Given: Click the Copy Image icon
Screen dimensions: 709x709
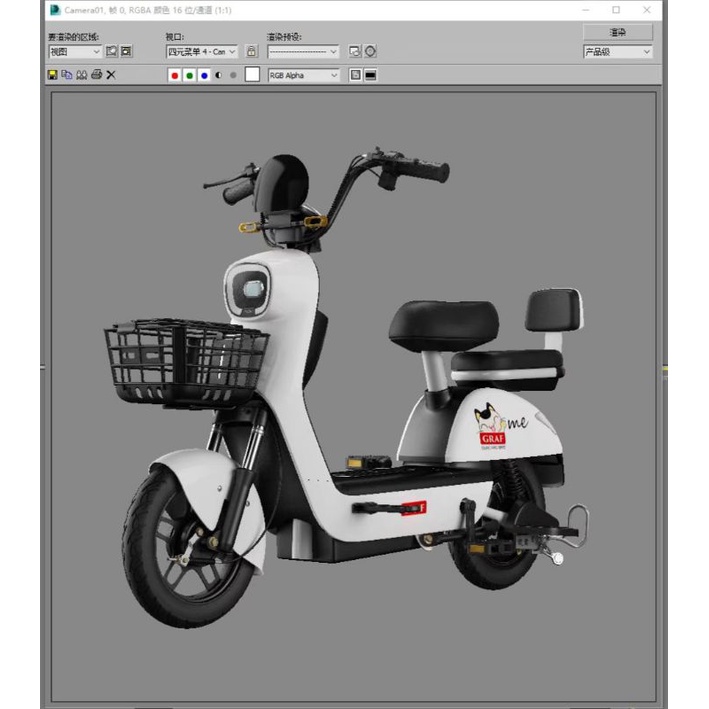Looking at the screenshot, I should pyautogui.click(x=67, y=75).
